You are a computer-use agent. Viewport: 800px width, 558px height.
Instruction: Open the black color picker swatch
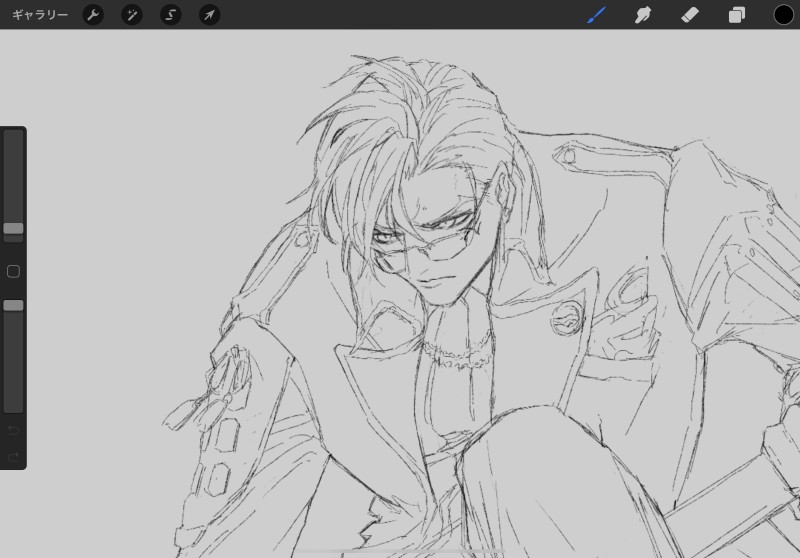[784, 15]
